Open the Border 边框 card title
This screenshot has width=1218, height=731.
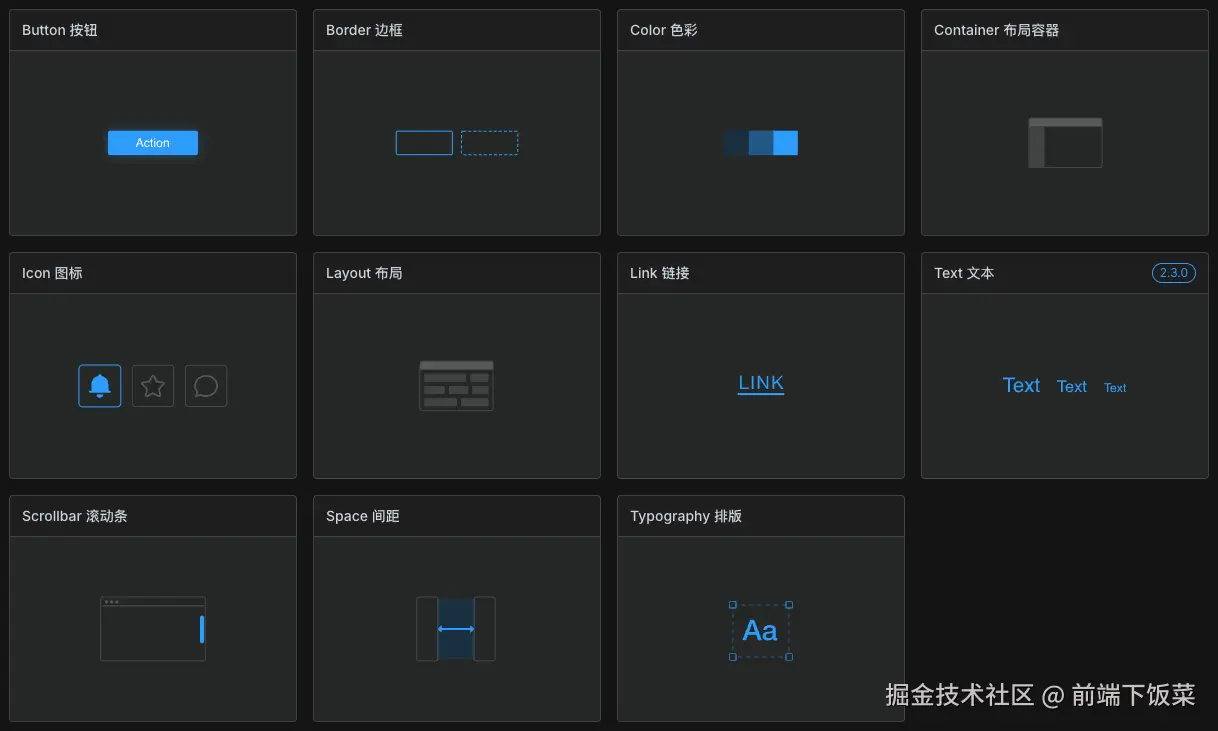pos(364,30)
